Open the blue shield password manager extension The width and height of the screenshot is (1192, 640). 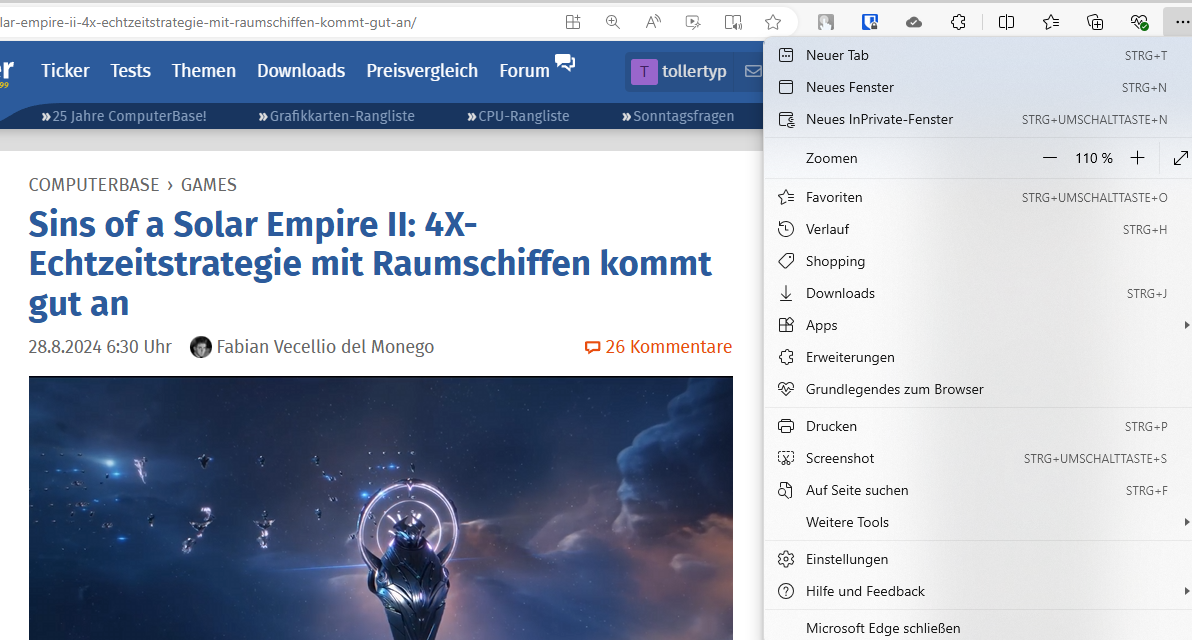870,22
